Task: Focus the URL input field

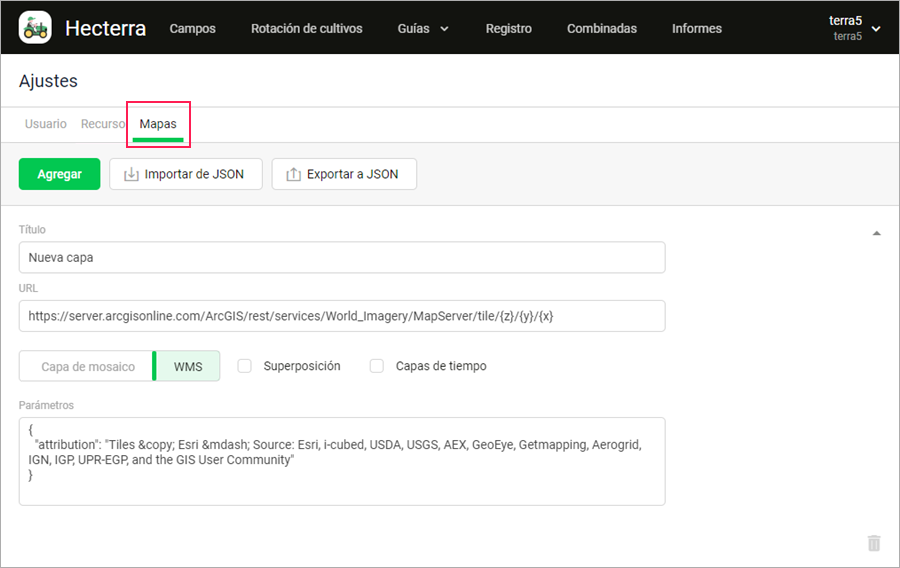Action: point(342,316)
